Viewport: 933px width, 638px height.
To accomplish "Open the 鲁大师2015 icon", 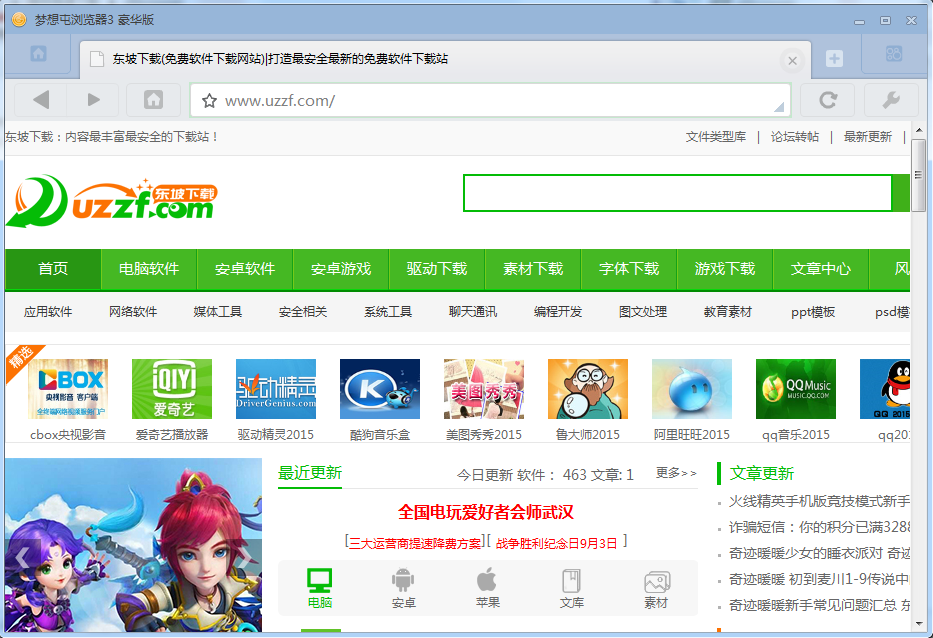I will tap(588, 389).
